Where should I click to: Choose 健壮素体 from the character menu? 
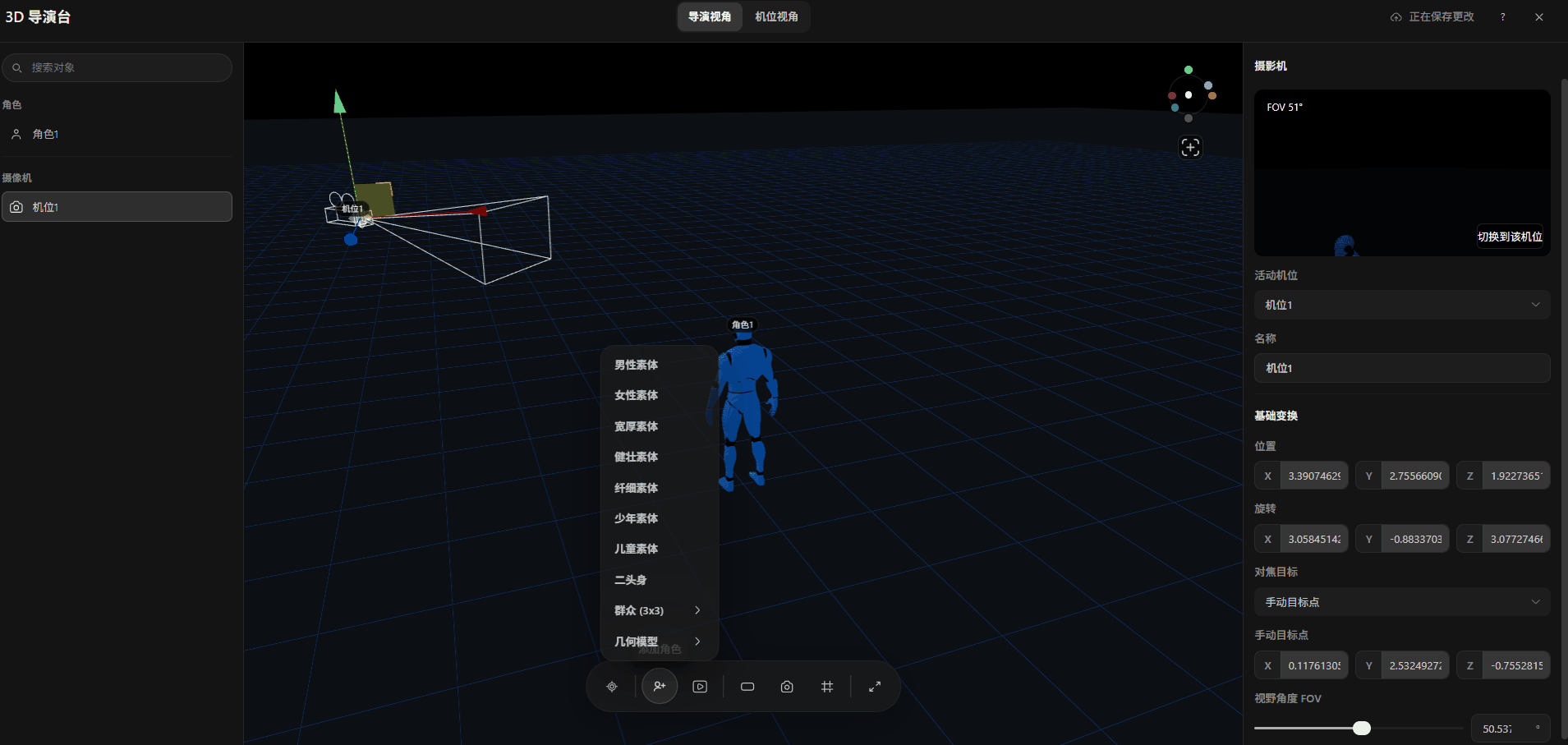coord(660,457)
